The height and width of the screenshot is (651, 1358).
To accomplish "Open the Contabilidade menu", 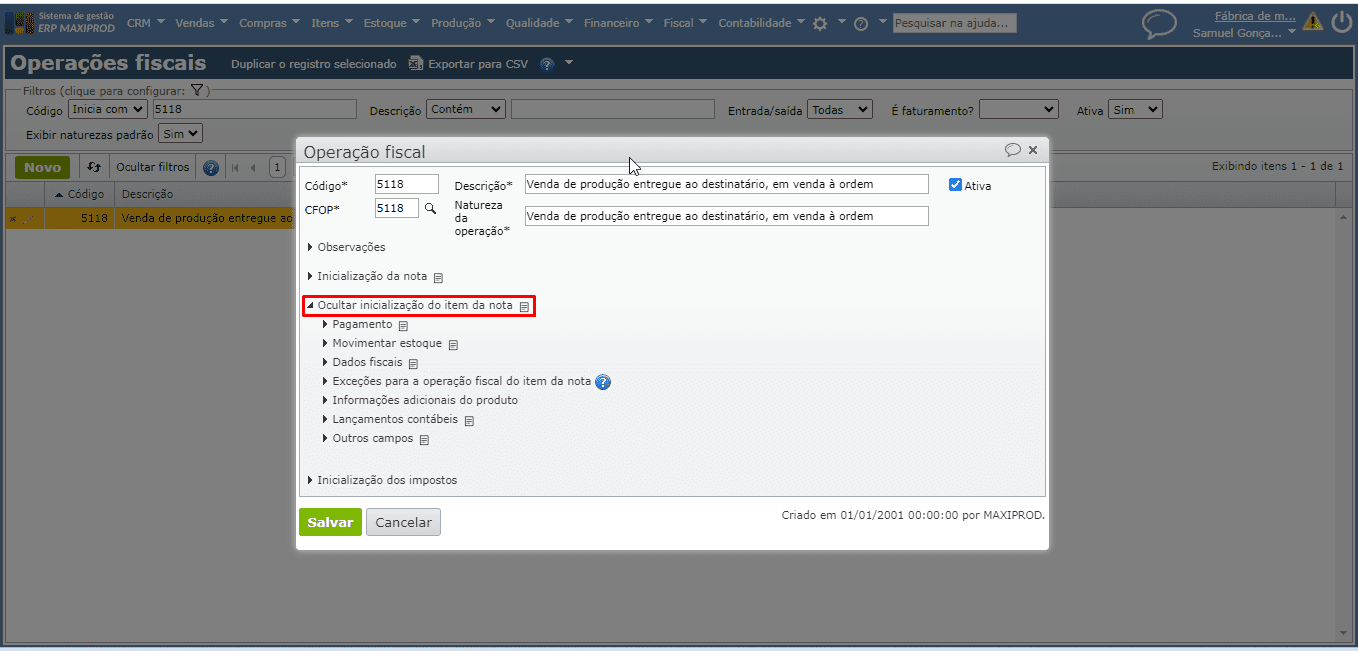I will click(x=762, y=23).
